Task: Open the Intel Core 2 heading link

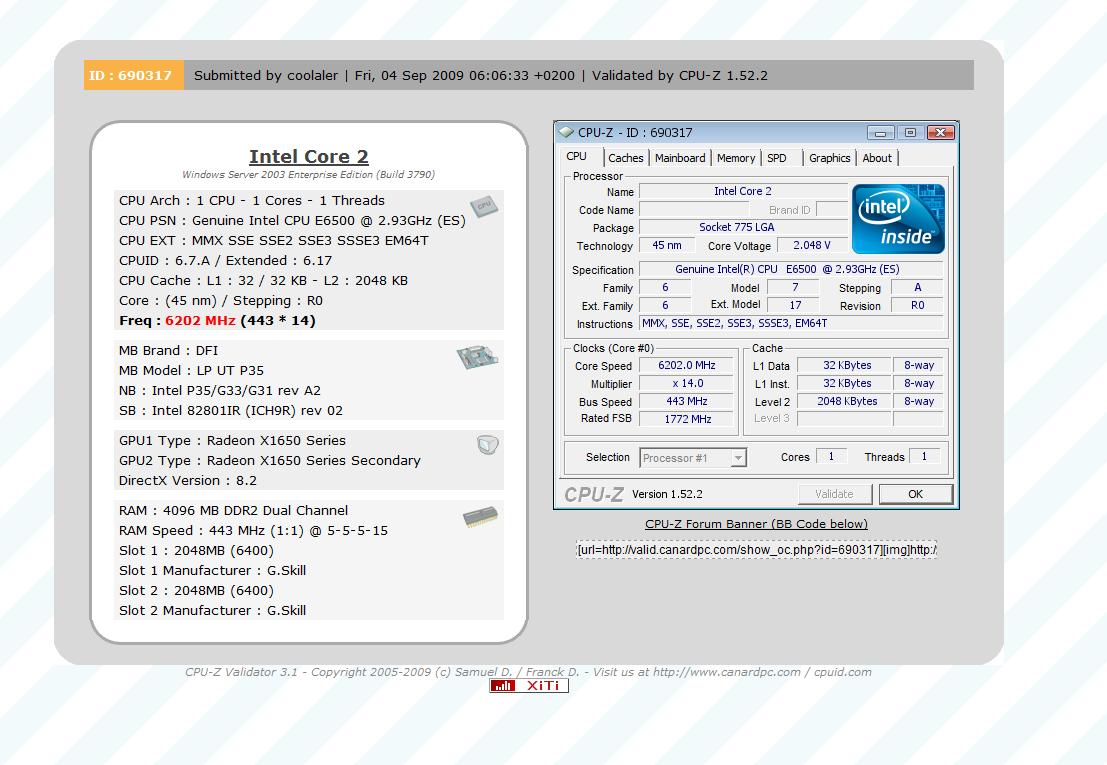Action: tap(309, 156)
